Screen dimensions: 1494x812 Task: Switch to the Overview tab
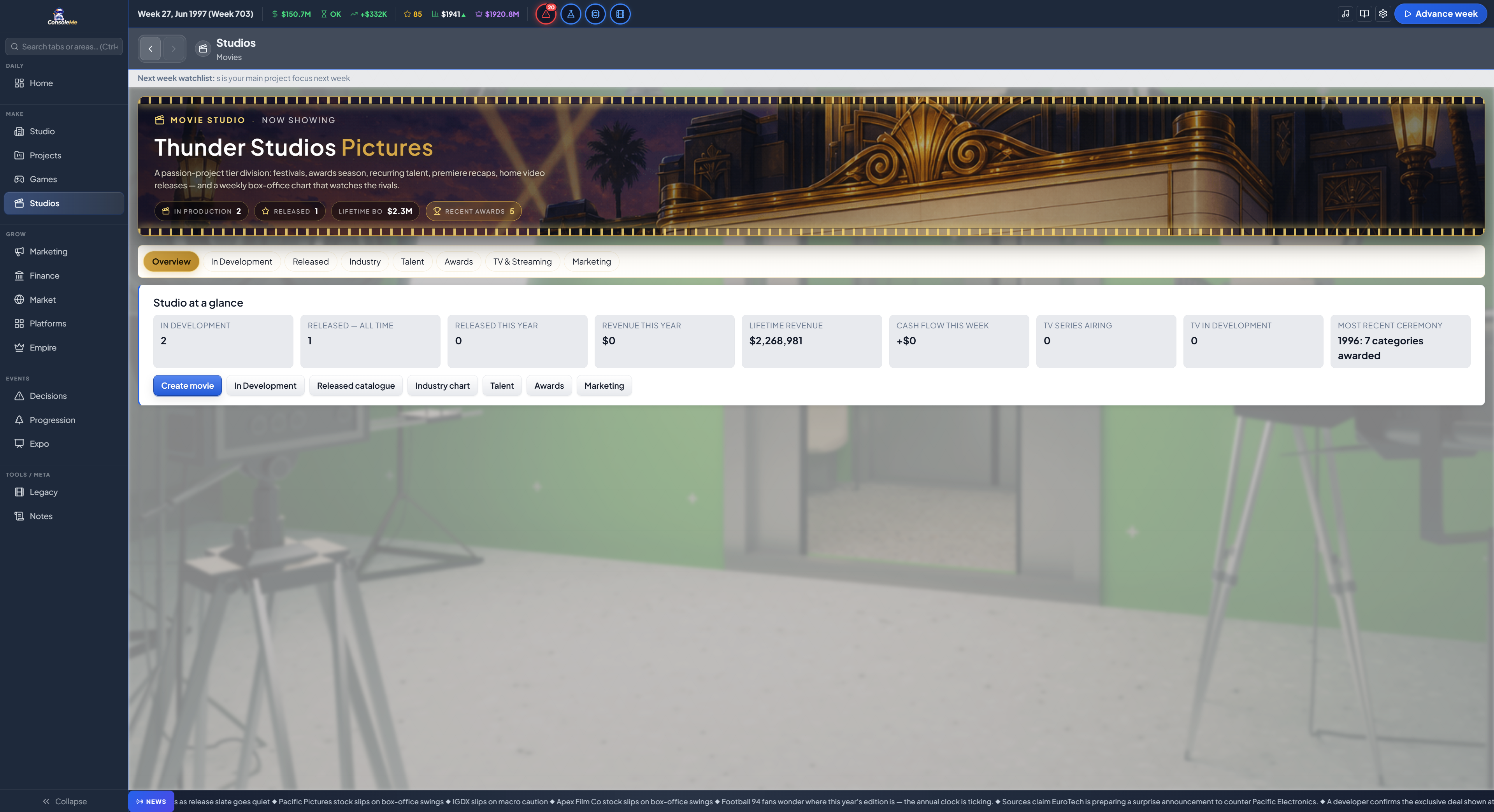pyautogui.click(x=171, y=261)
